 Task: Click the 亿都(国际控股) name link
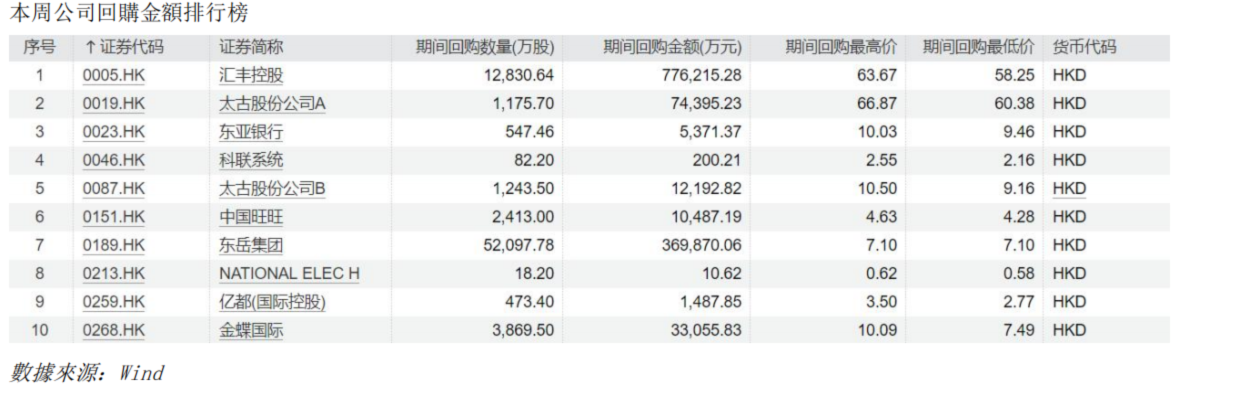tap(273, 302)
